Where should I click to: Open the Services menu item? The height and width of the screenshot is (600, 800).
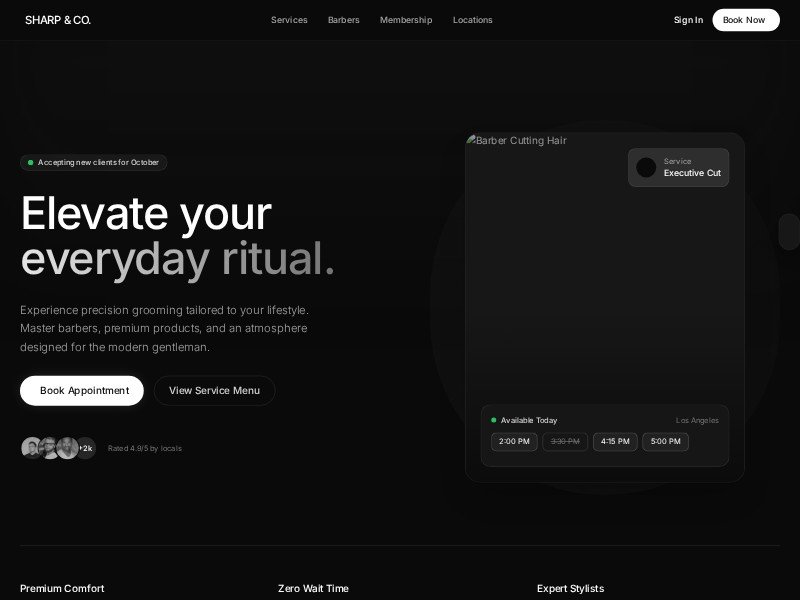[x=289, y=20]
